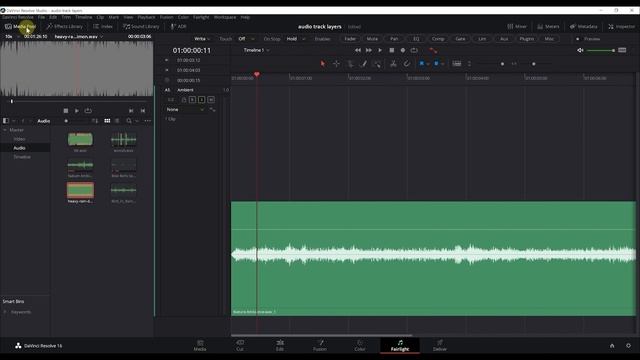Open the Workspace menu
Image resolution: width=640 pixels, height=360 pixels.
(x=225, y=17)
